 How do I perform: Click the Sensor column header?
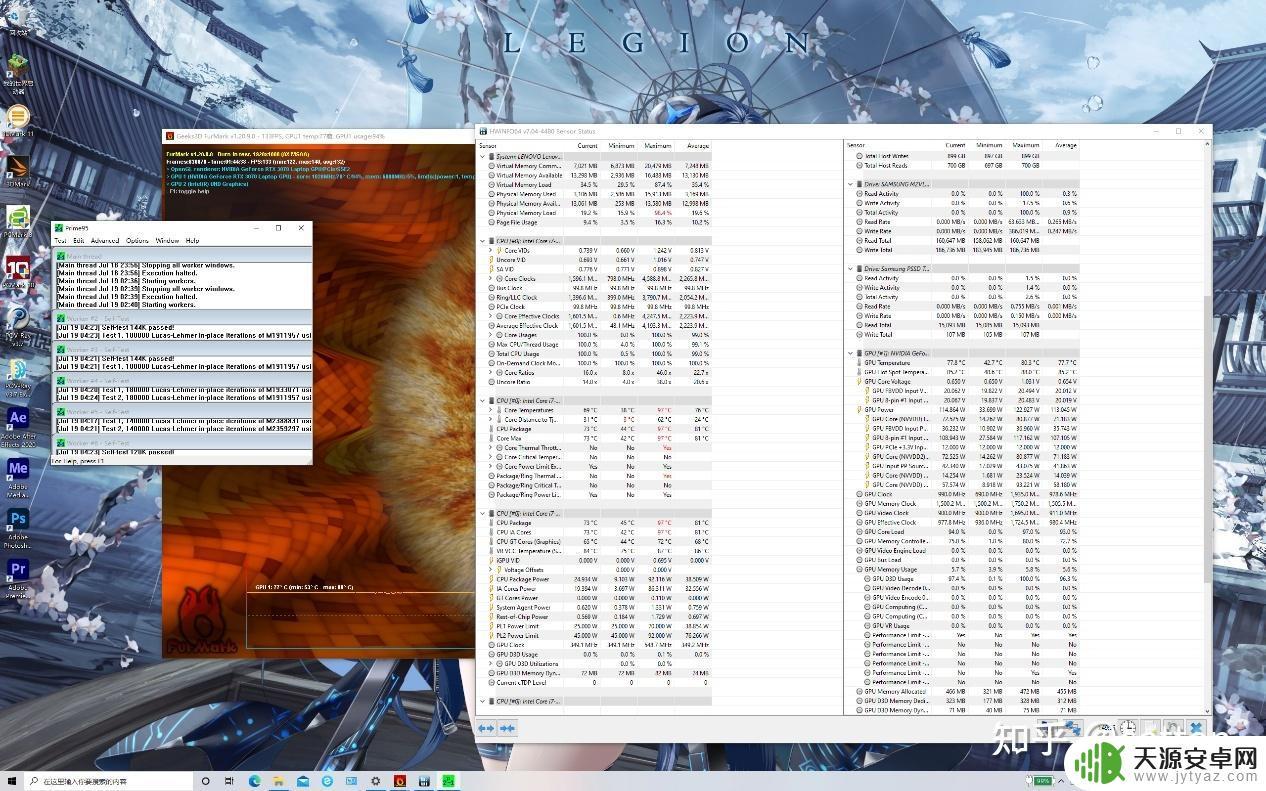click(x=487, y=146)
